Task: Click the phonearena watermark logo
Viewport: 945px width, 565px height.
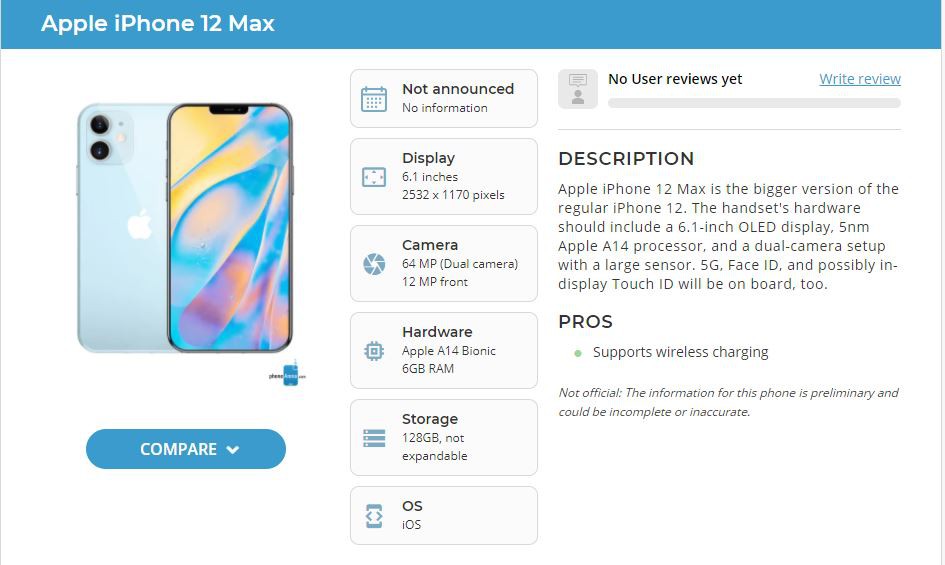Action: 287,374
